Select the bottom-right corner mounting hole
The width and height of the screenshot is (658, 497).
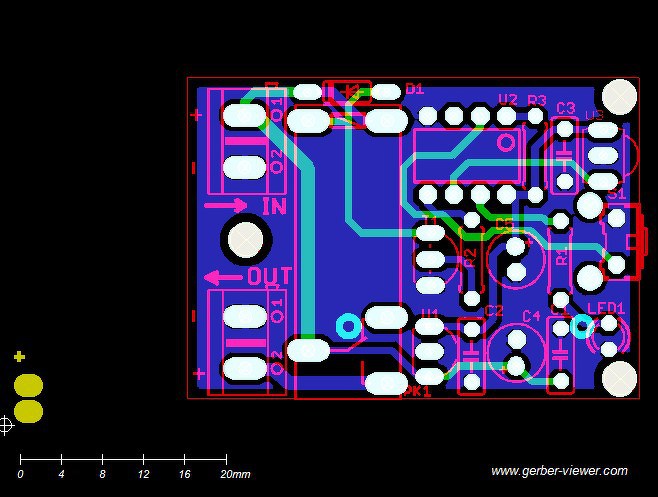pyautogui.click(x=619, y=379)
